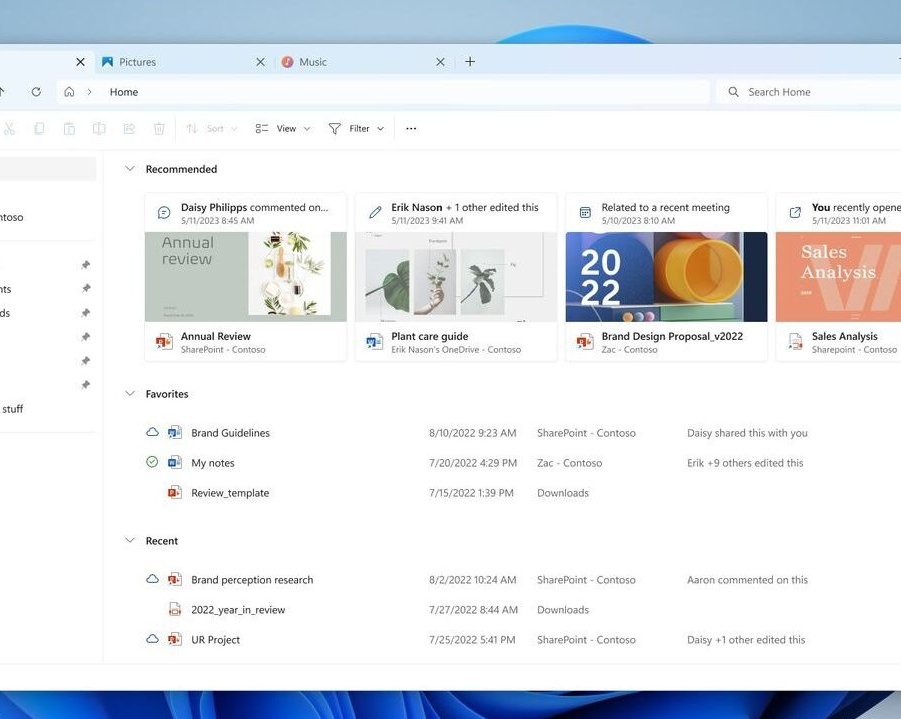Click the Copy icon in toolbar

point(39,129)
